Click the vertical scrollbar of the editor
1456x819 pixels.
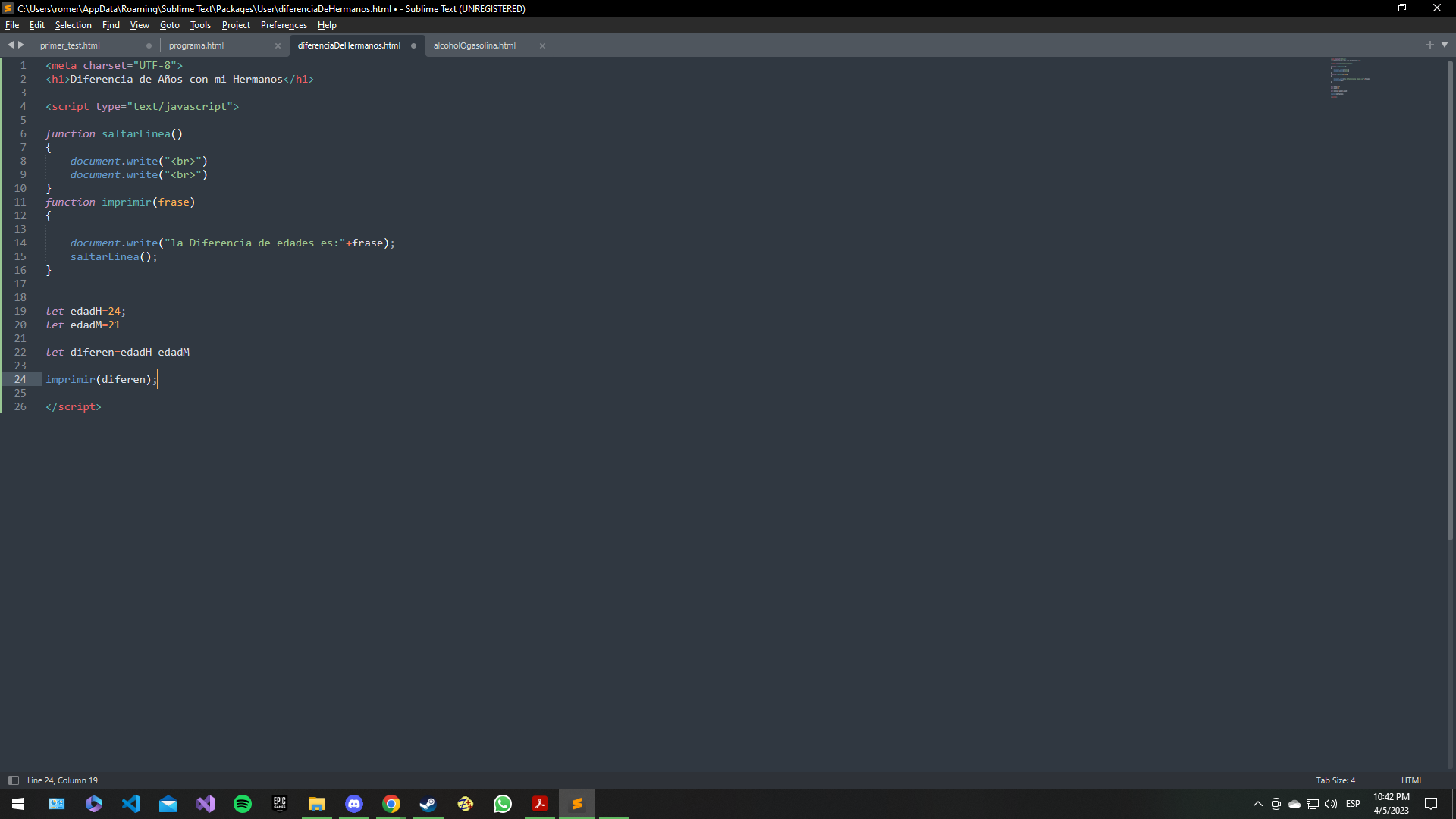[x=1450, y=300]
